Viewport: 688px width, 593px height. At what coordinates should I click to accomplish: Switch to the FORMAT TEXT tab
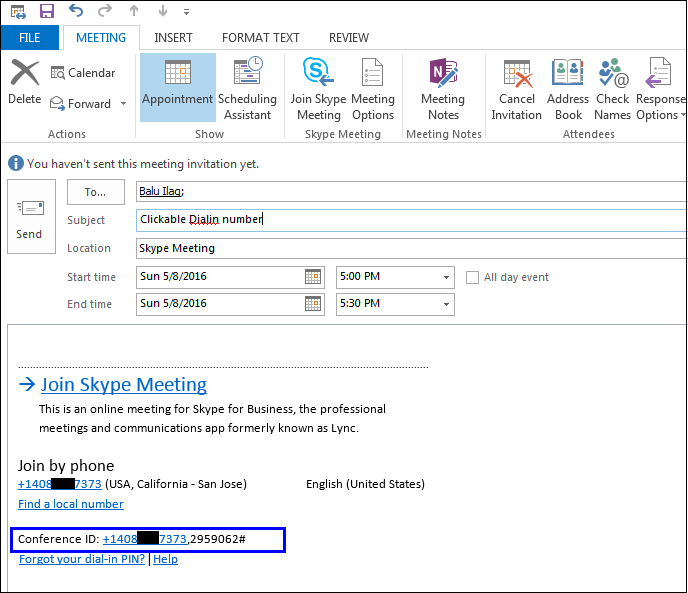pyautogui.click(x=261, y=38)
